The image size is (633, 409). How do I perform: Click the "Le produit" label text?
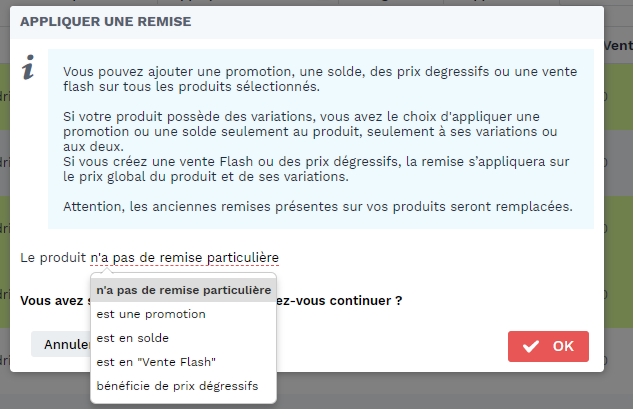click(53, 258)
